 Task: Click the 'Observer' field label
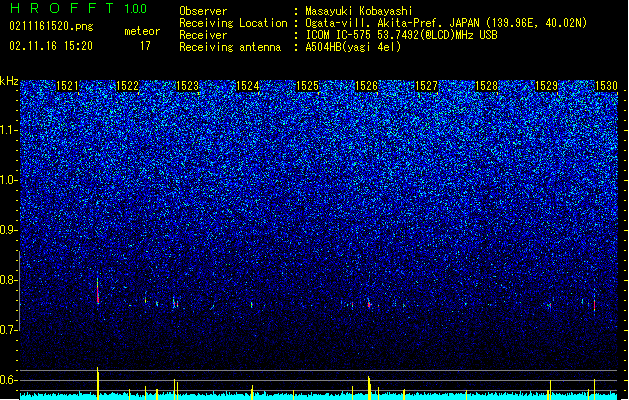tap(203, 11)
